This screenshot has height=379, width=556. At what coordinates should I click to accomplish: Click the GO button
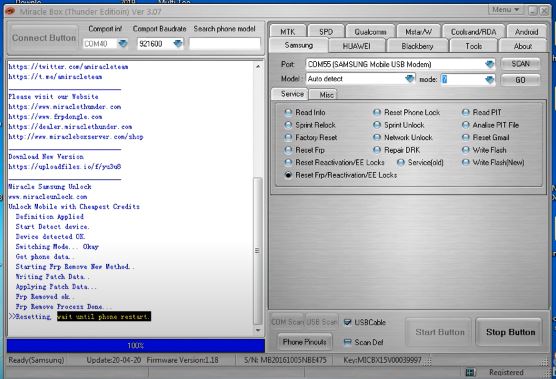pyautogui.click(x=521, y=80)
